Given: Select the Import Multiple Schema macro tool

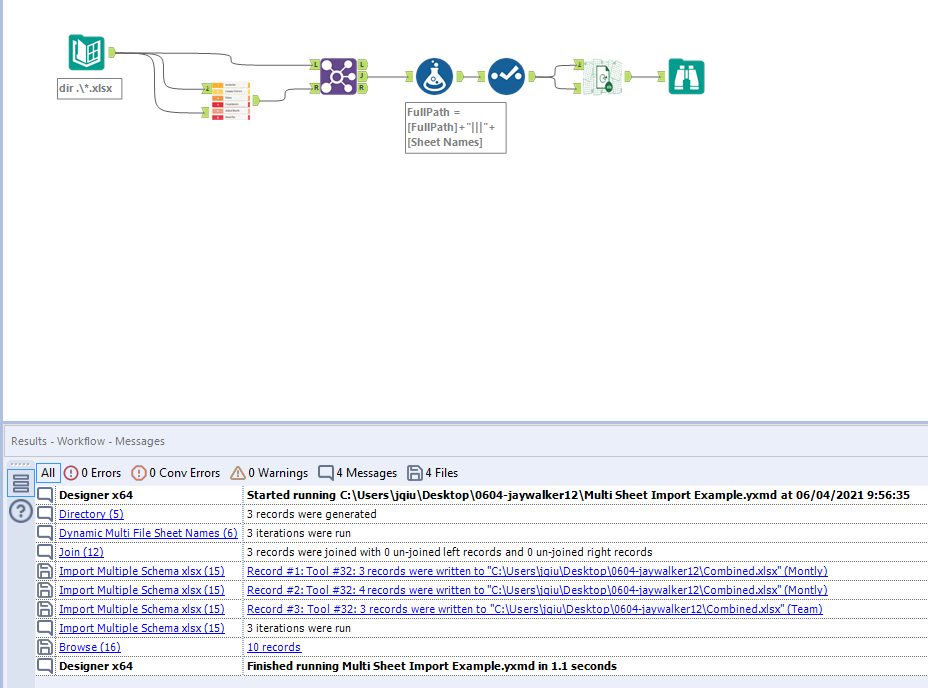Looking at the screenshot, I should point(602,76).
